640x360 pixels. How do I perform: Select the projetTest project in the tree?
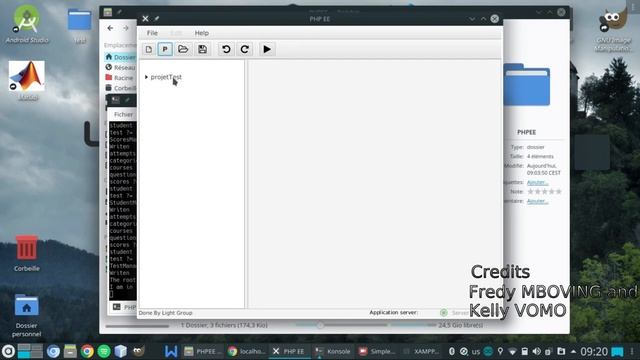[166, 77]
